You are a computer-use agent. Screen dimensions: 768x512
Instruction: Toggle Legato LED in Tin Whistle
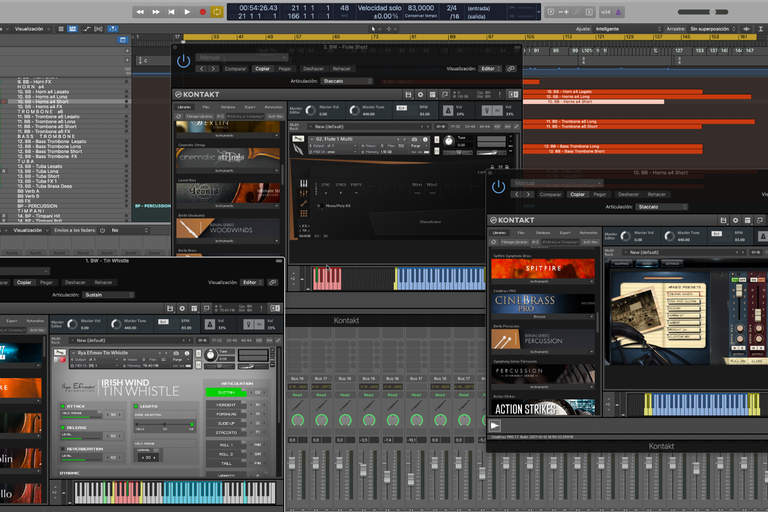(136, 406)
